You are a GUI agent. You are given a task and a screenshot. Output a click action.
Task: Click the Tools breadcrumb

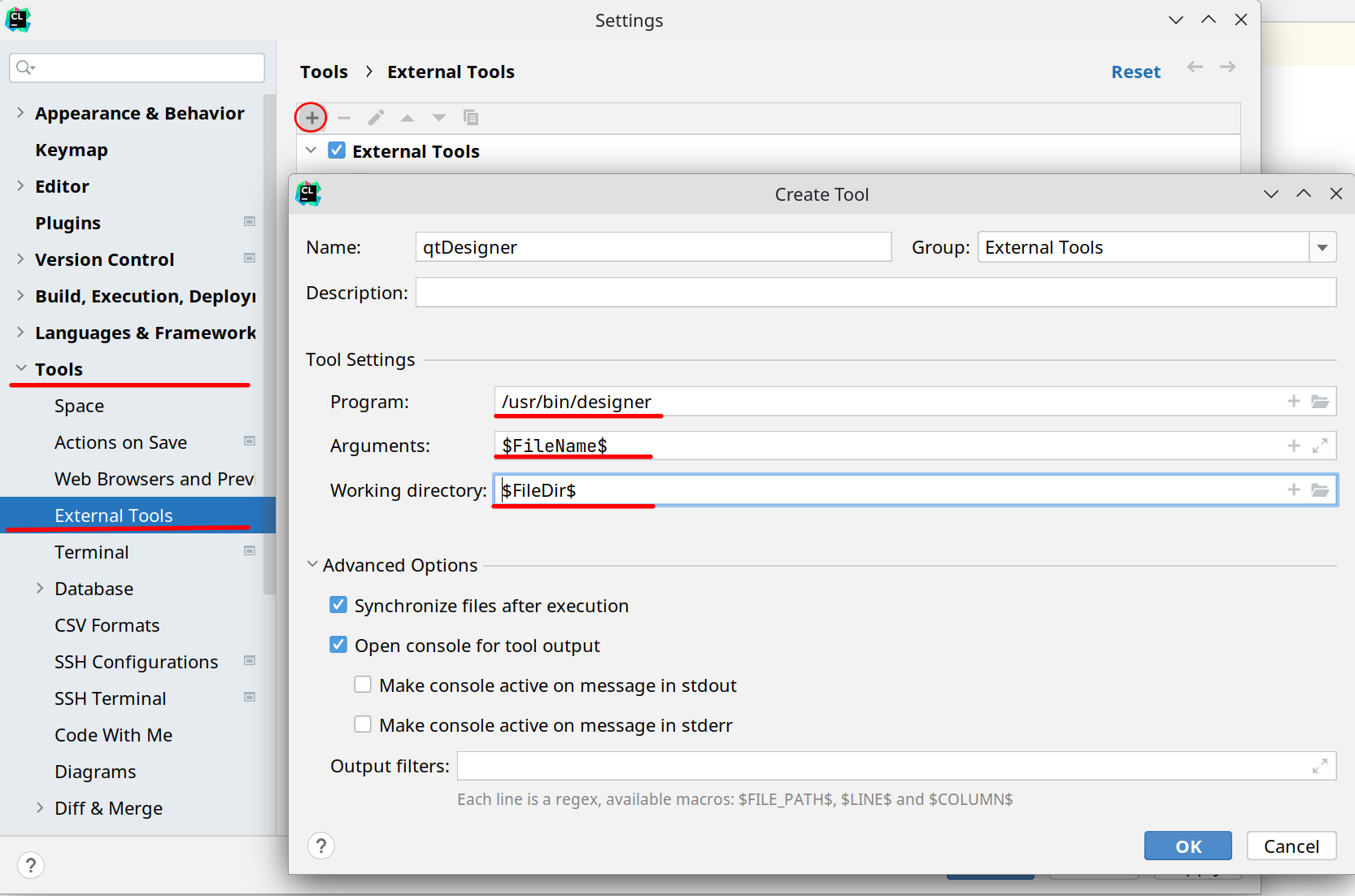point(324,72)
